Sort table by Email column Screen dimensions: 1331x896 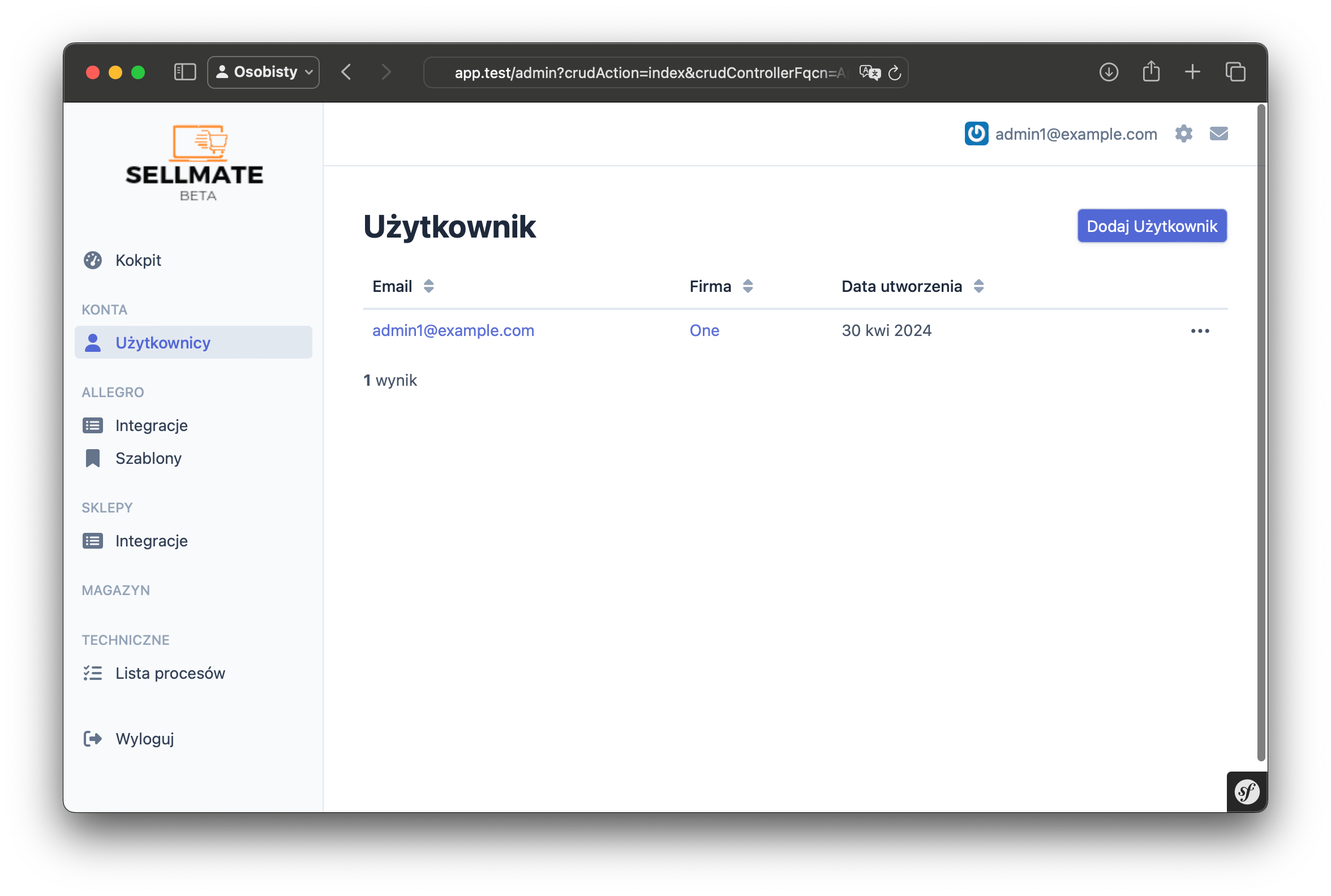[403, 286]
